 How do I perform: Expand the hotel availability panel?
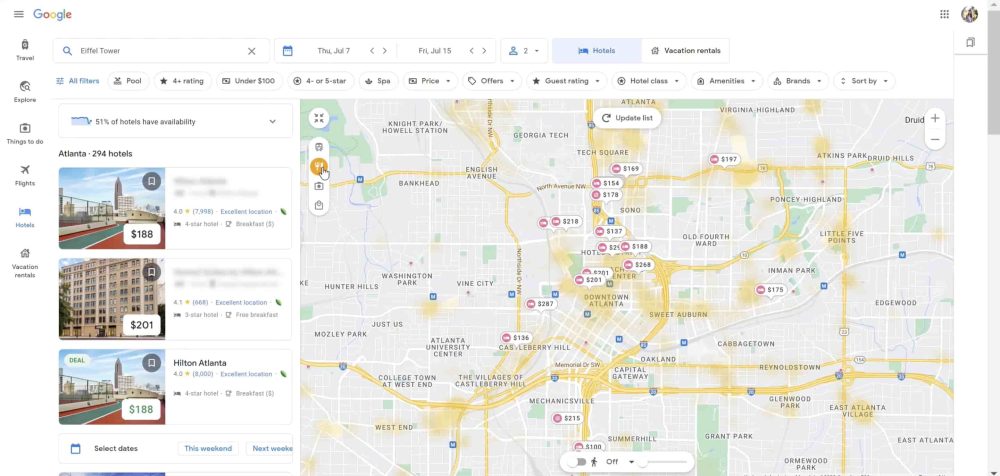(x=272, y=122)
